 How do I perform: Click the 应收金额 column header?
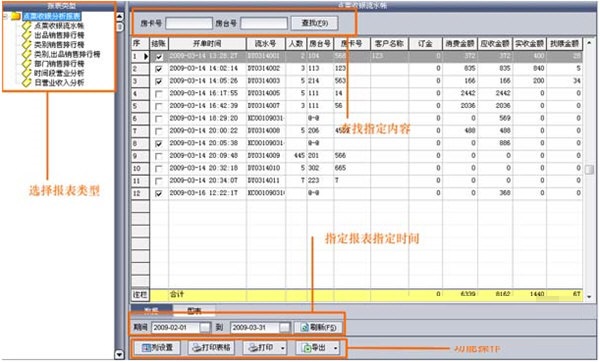(495, 44)
